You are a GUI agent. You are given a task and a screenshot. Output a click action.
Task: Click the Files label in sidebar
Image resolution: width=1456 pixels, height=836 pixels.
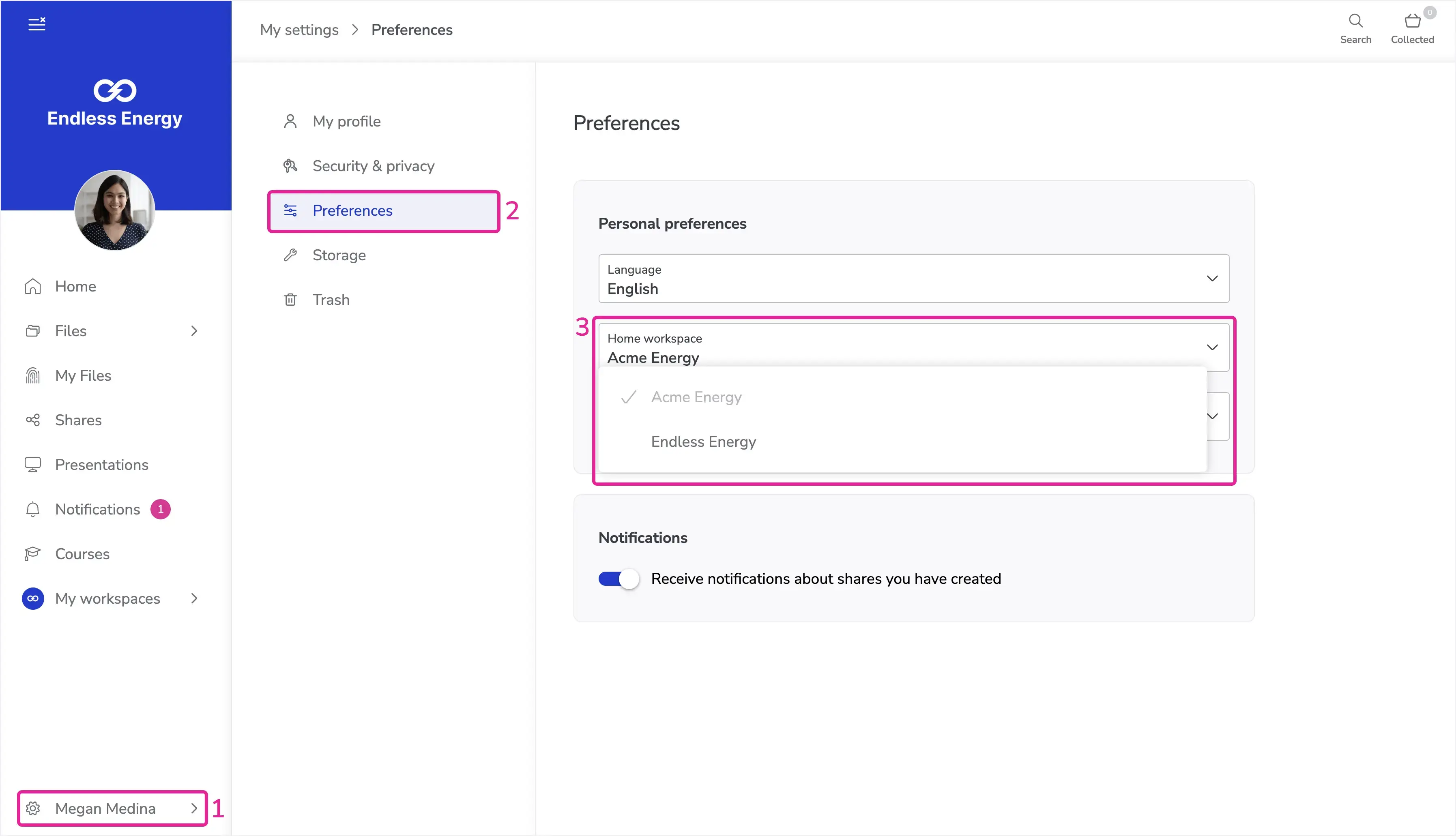[71, 331]
